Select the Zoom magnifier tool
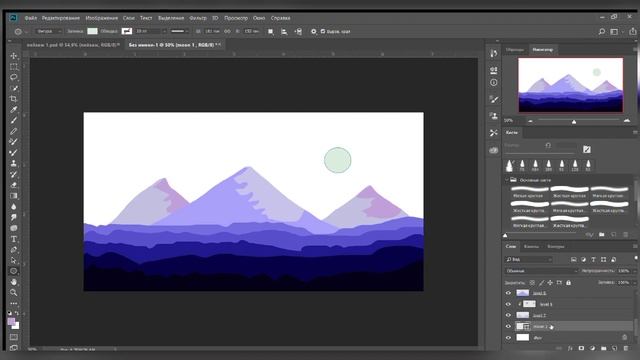 [13, 292]
